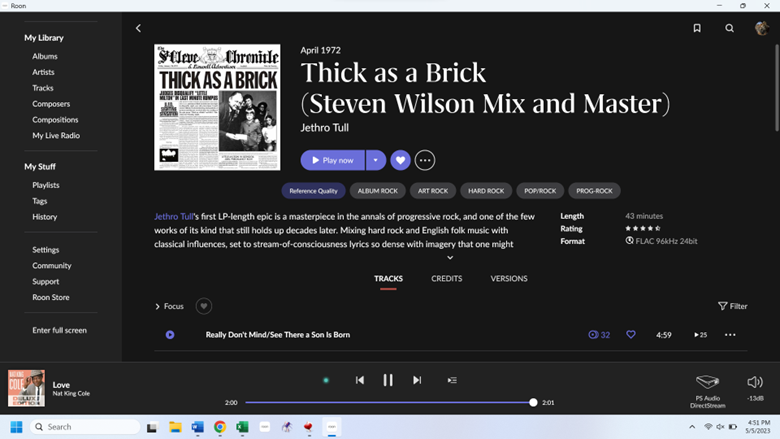Image resolution: width=780 pixels, height=439 pixels.
Task: Click the album star rating
Action: pyautogui.click(x=643, y=228)
